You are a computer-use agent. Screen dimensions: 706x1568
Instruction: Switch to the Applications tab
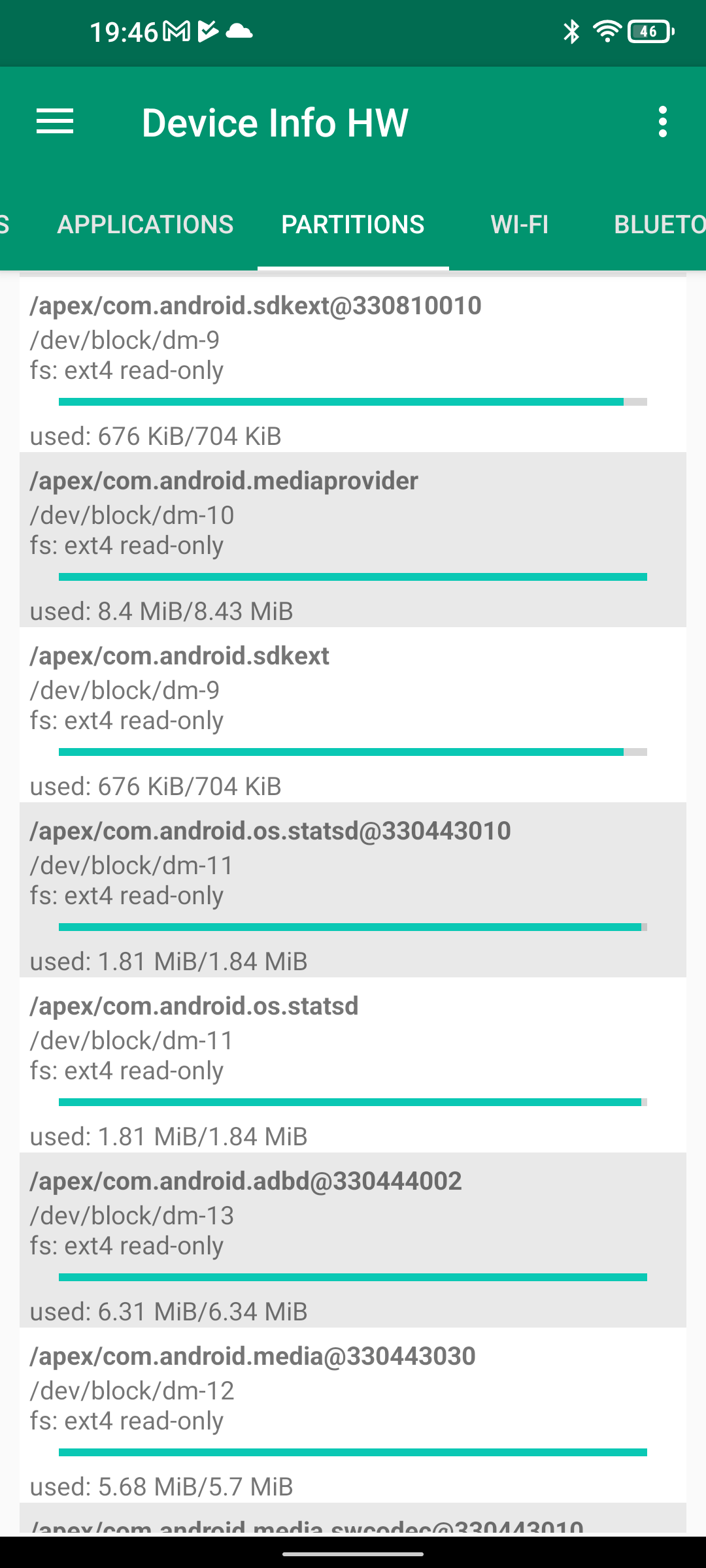145,225
